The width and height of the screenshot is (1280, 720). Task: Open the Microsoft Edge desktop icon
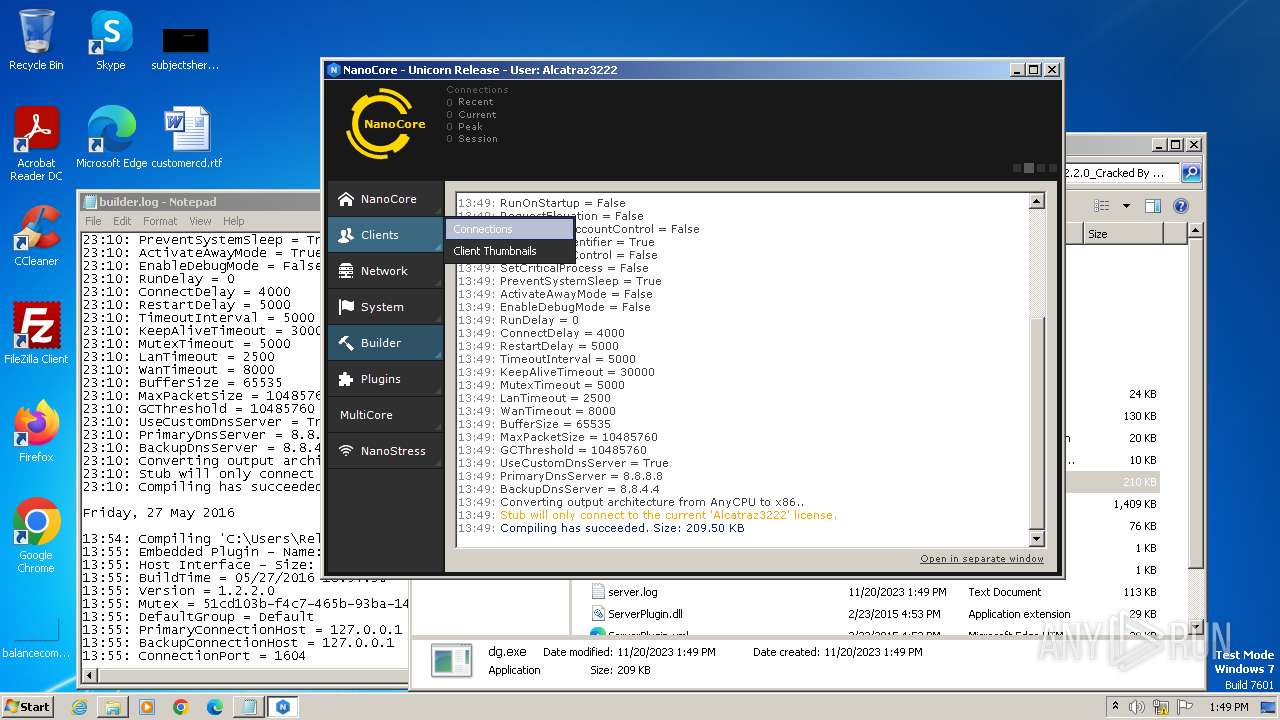coord(111,138)
